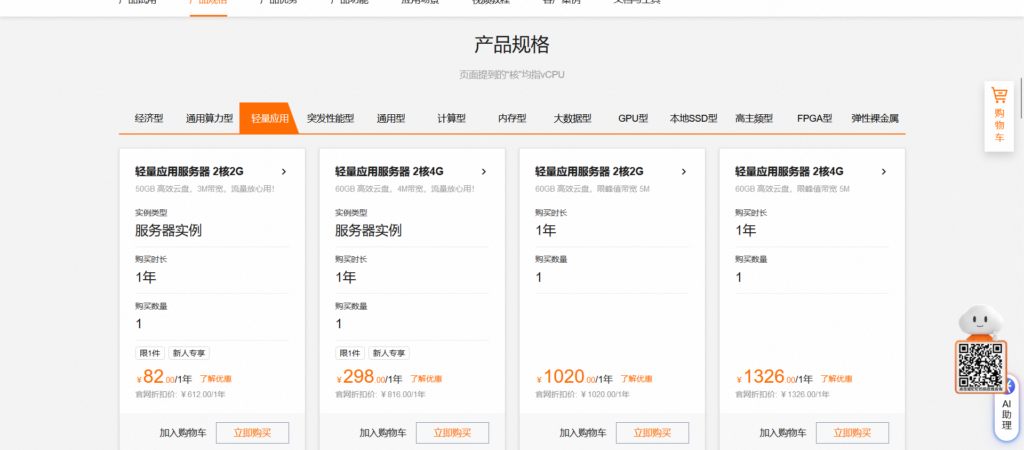Open the 突发性能型 tab
1024x450 pixels.
(x=330, y=118)
